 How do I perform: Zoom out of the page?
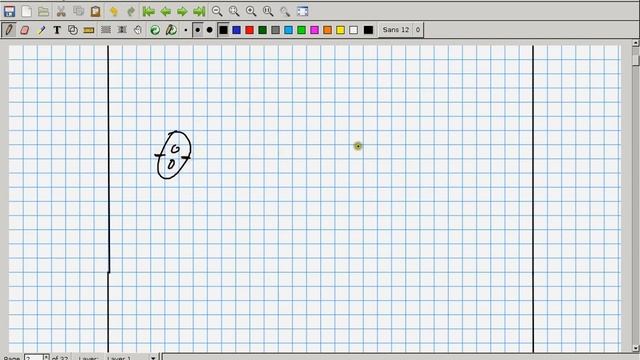217,11
